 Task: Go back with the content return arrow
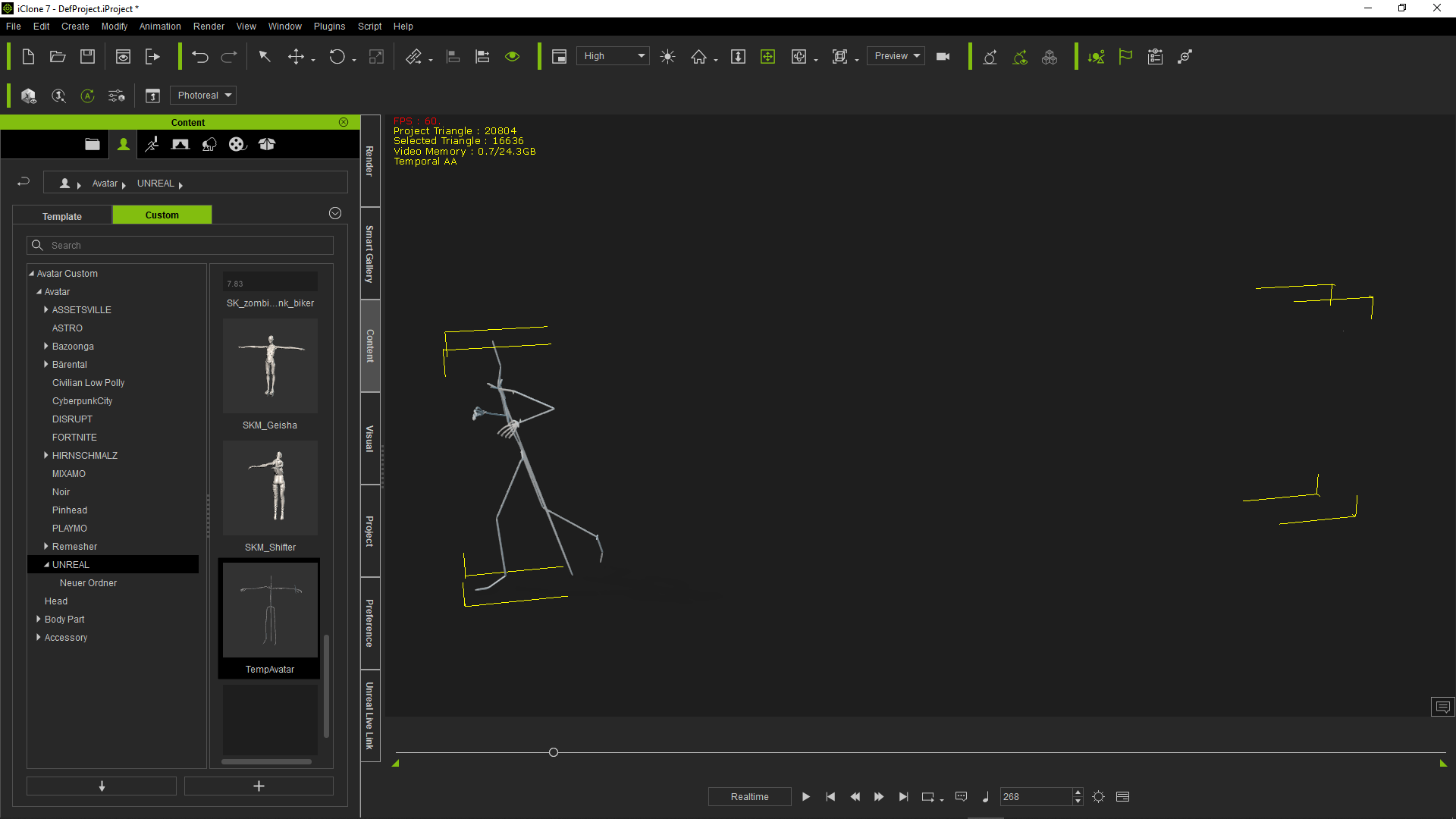click(24, 182)
